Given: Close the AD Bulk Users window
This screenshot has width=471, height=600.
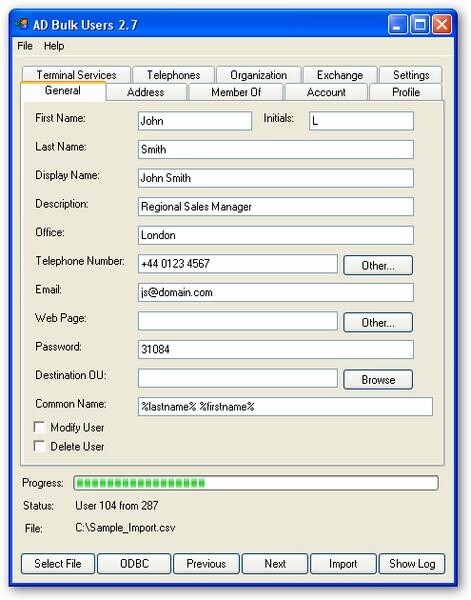Looking at the screenshot, I should [442, 25].
